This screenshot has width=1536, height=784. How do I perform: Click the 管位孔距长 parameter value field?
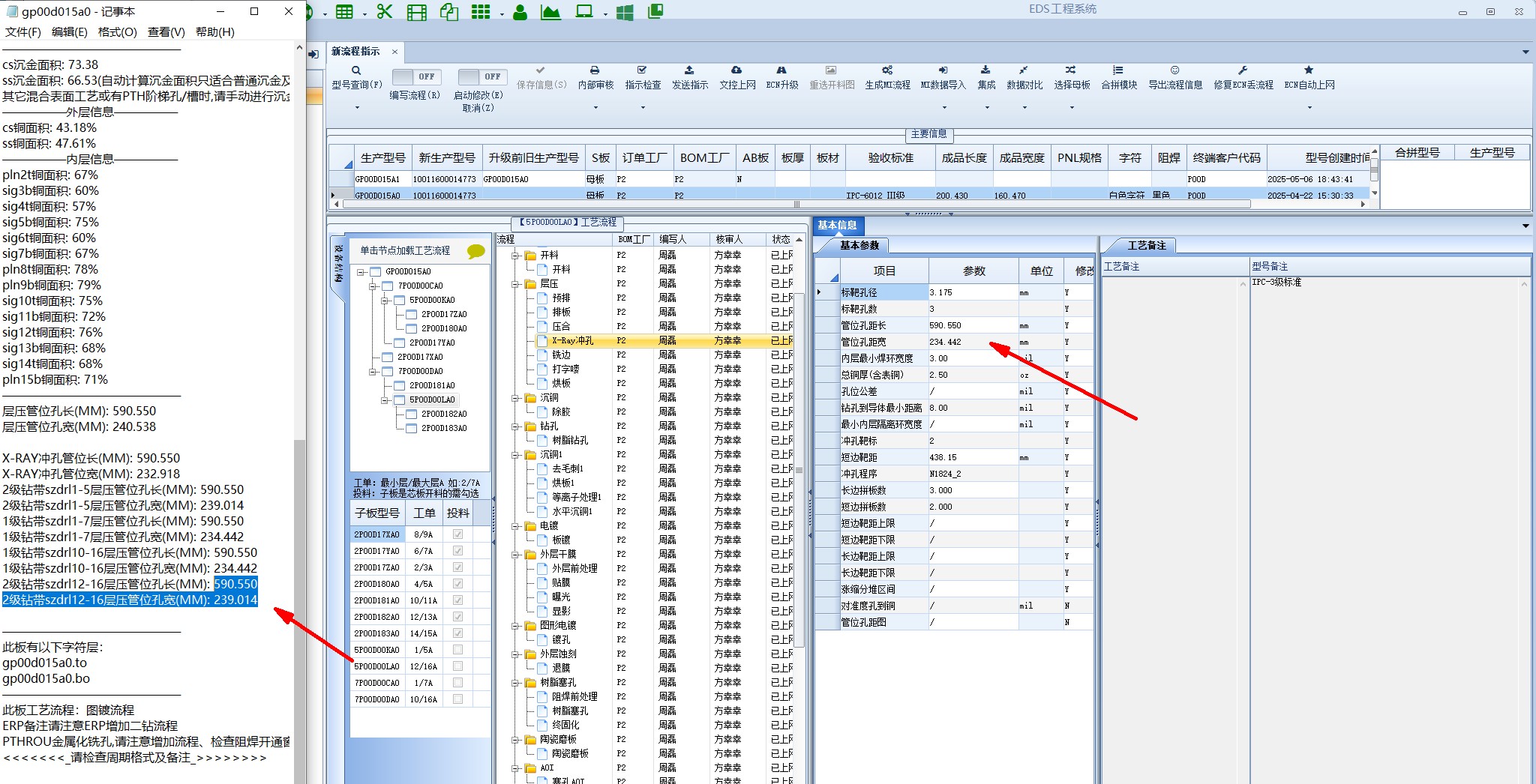973,325
